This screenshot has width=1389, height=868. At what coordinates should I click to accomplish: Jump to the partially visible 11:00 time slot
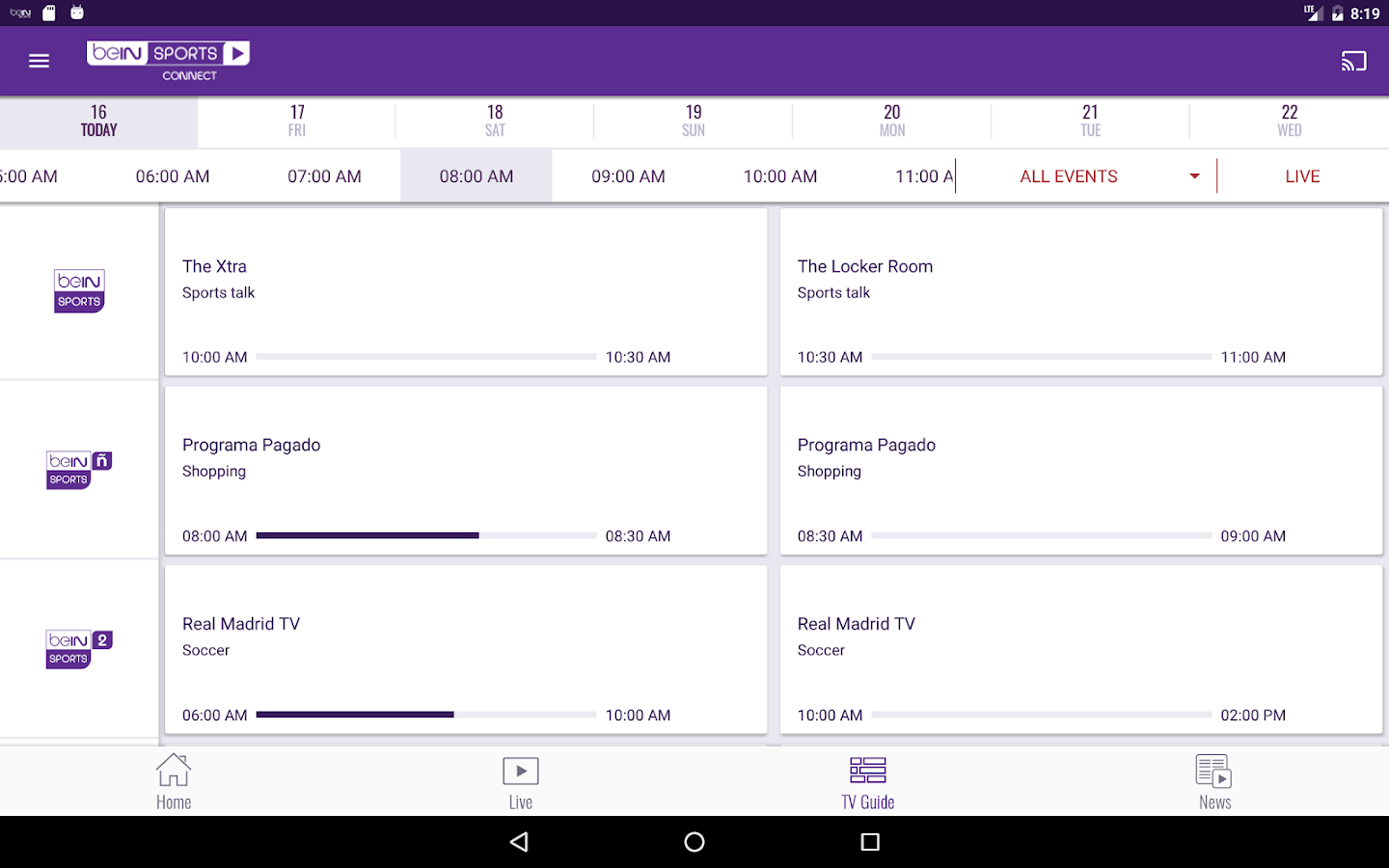point(924,176)
